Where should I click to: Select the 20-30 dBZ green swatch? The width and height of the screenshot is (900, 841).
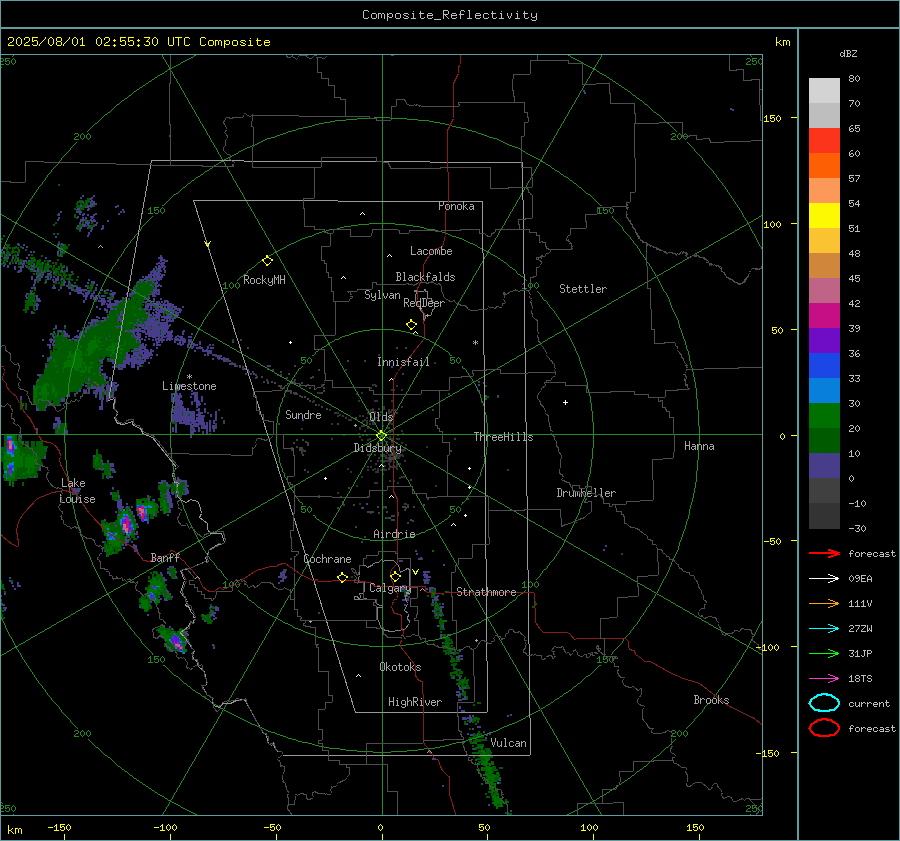pyautogui.click(x=824, y=415)
